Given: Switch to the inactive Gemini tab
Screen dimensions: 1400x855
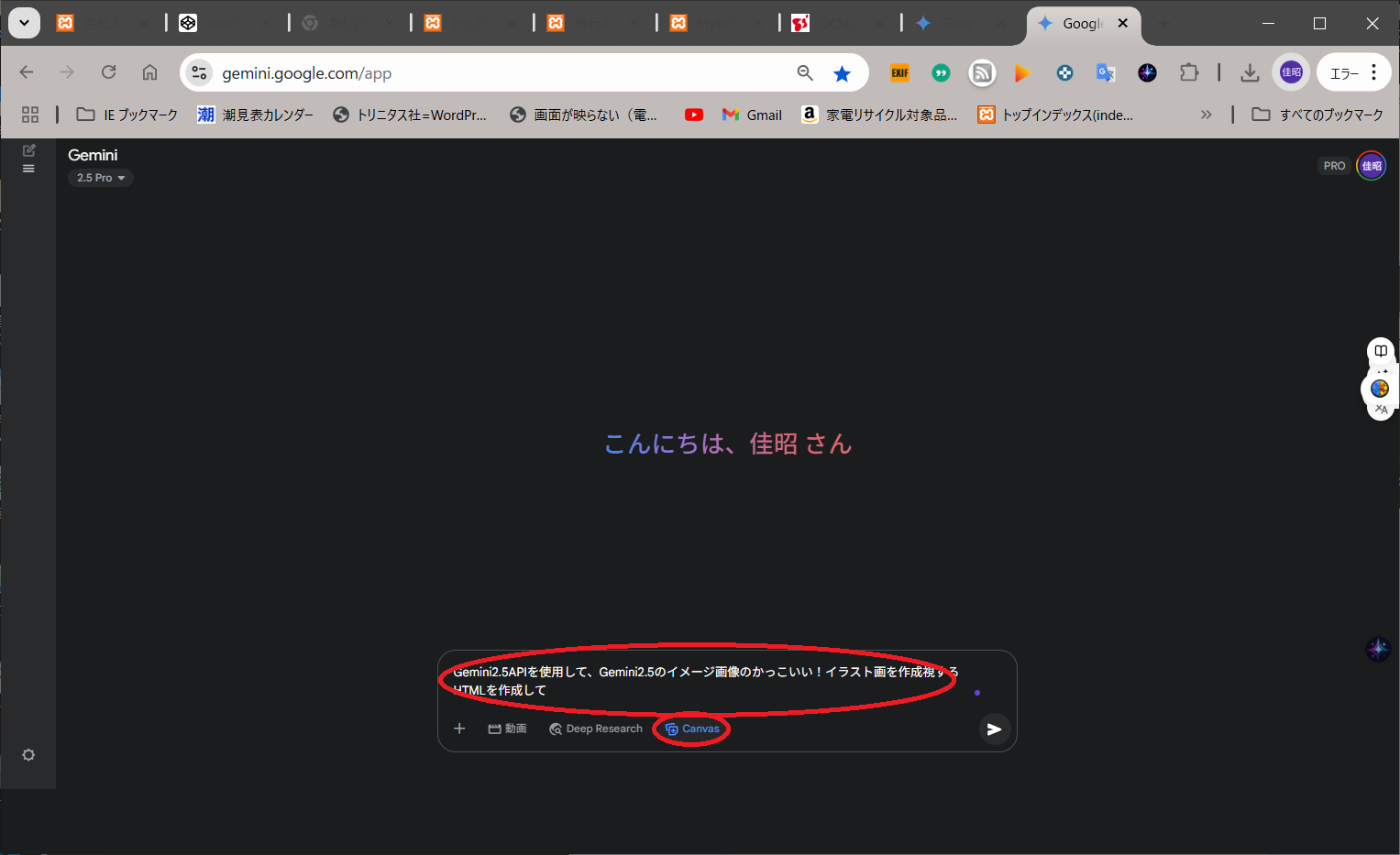Looking at the screenshot, I should tap(963, 24).
